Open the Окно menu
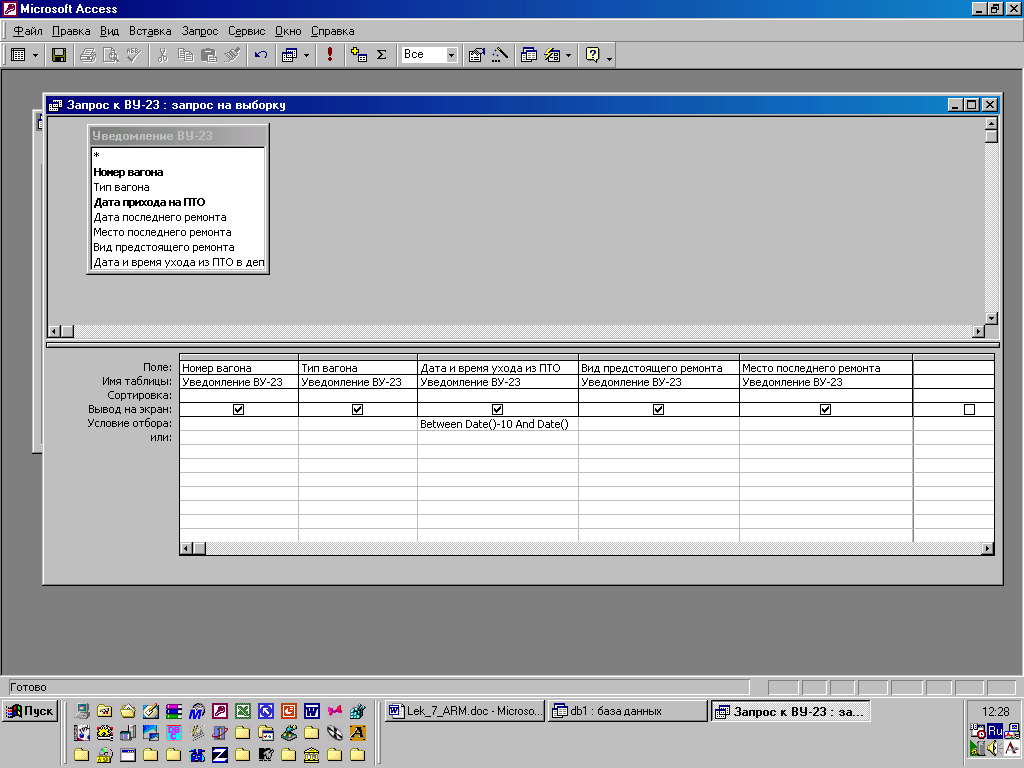The image size is (1024, 768). (x=288, y=31)
